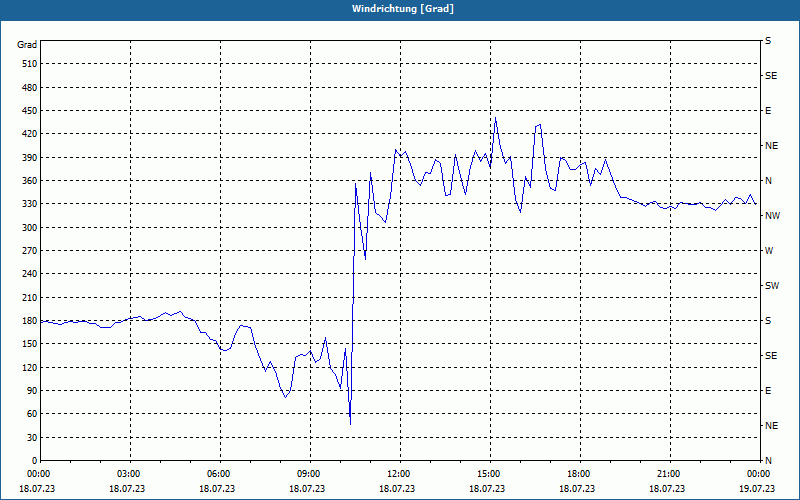This screenshot has height=500, width=800.
Task: Select the 360 y-axis value
Action: pos(30,181)
